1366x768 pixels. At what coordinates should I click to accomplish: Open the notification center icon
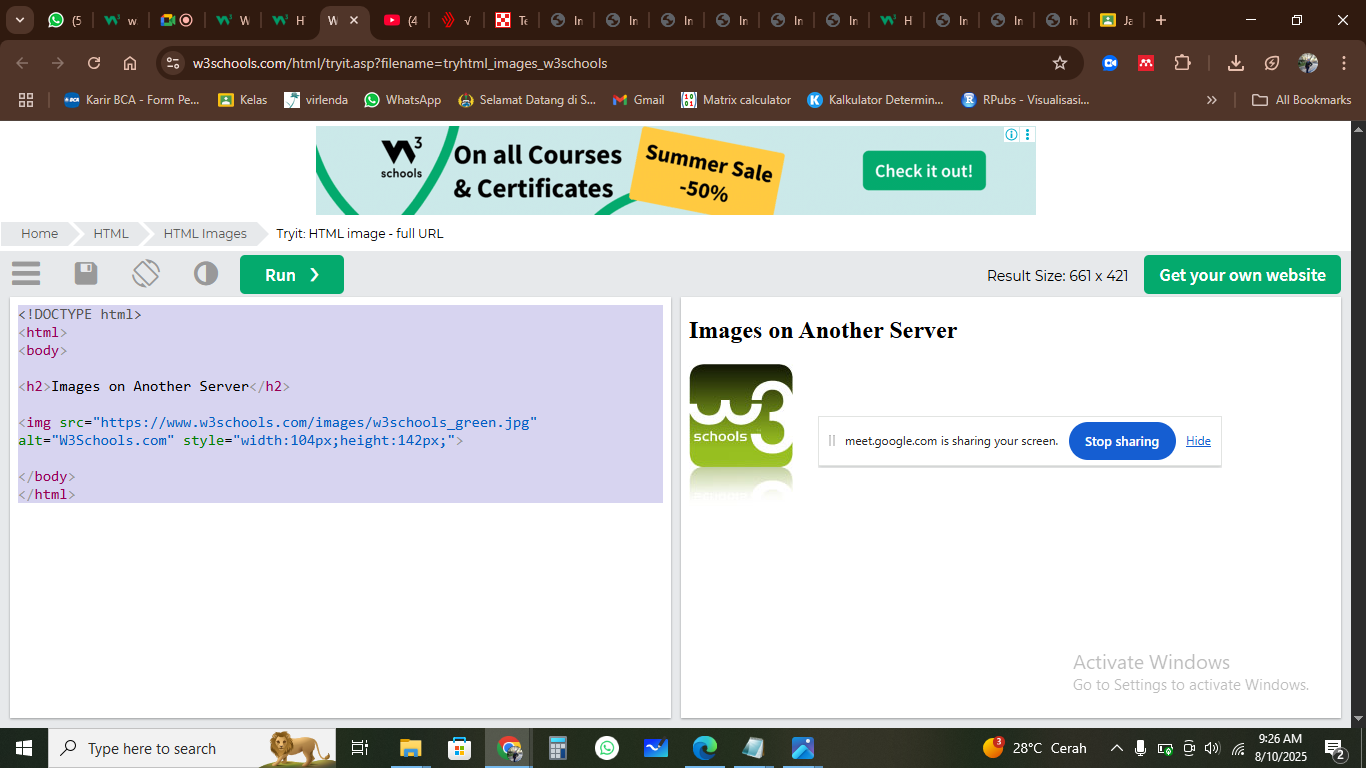[x=1335, y=748]
